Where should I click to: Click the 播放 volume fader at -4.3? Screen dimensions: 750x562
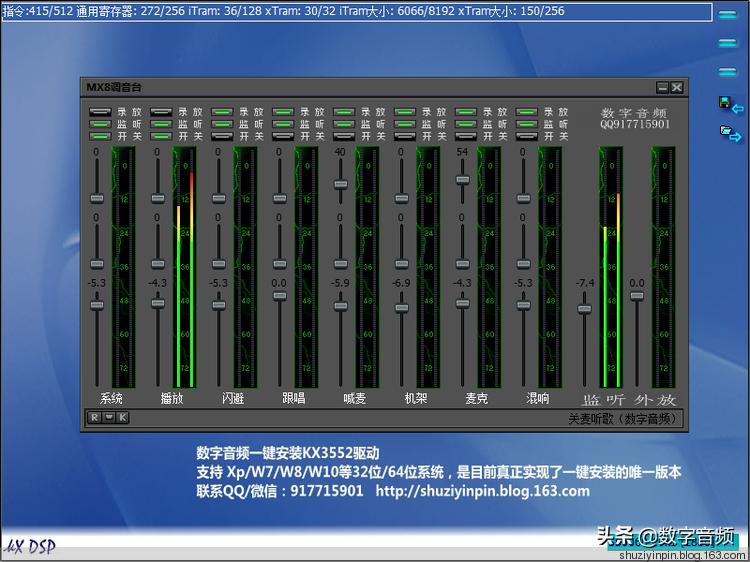[158, 303]
